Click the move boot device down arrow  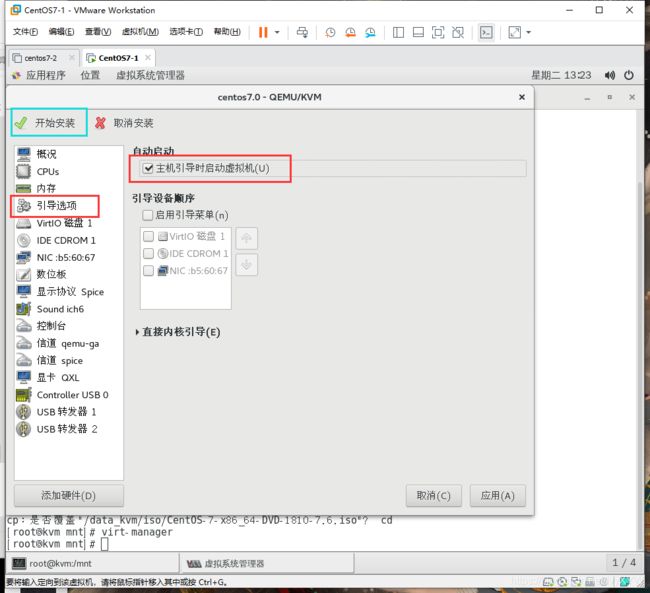tap(247, 265)
